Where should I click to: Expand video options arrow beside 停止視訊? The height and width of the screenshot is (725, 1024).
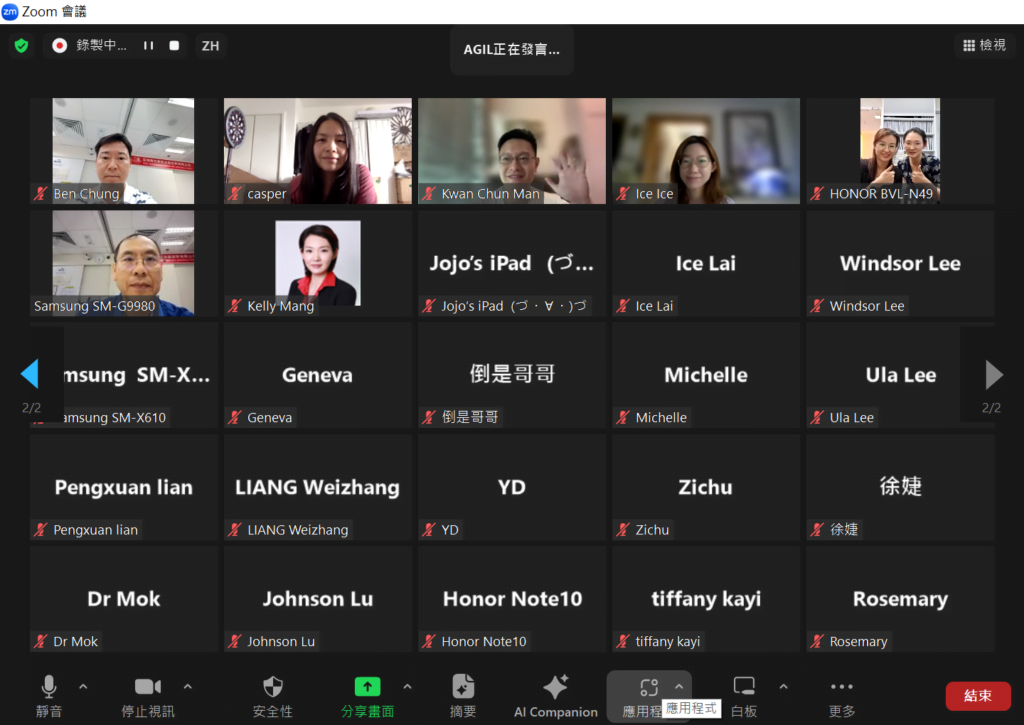pyautogui.click(x=188, y=687)
